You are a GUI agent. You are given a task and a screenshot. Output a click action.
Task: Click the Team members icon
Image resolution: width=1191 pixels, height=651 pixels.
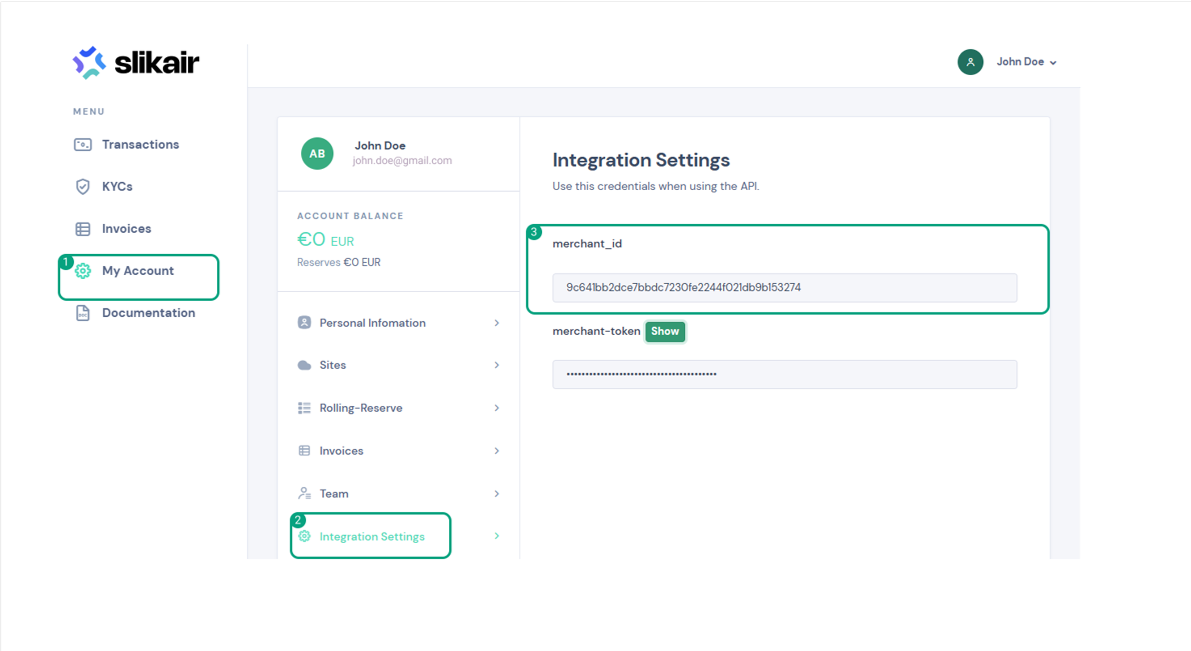click(x=306, y=493)
